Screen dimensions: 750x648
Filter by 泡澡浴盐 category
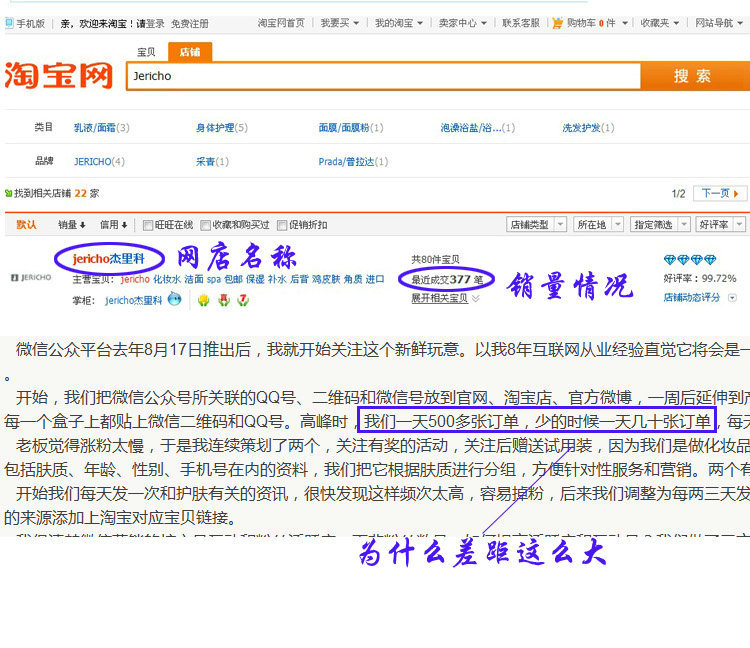478,128
